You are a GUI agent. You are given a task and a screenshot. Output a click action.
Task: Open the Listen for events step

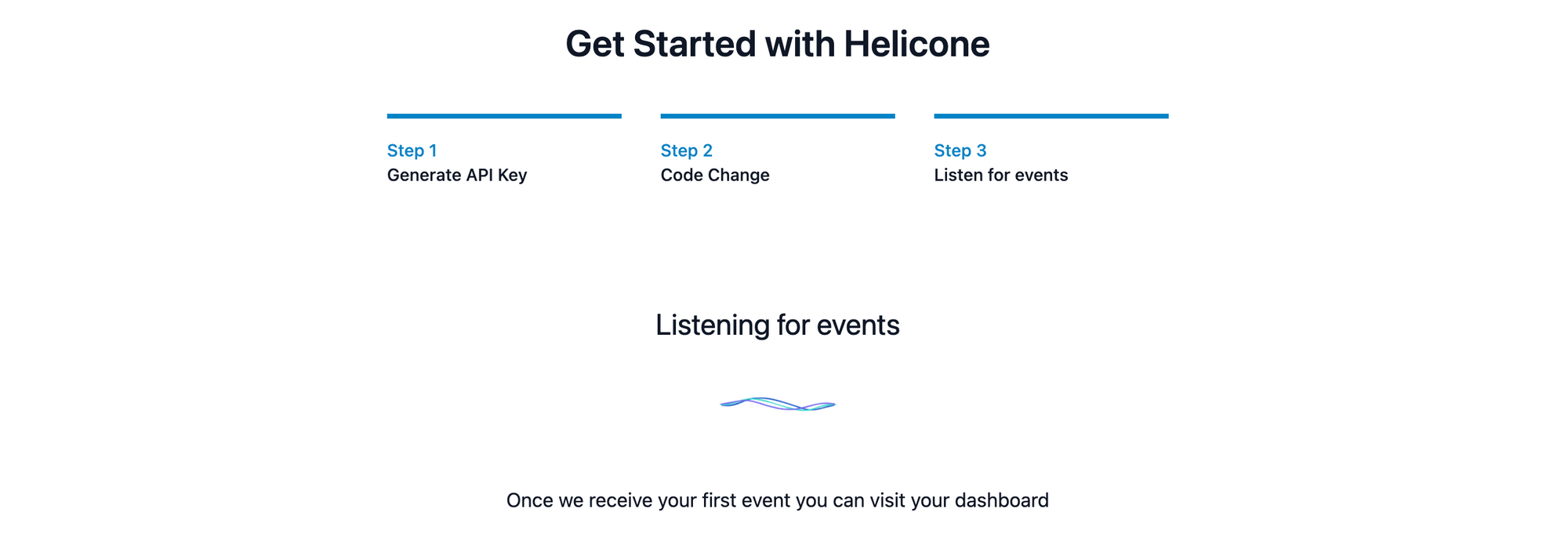1000,175
